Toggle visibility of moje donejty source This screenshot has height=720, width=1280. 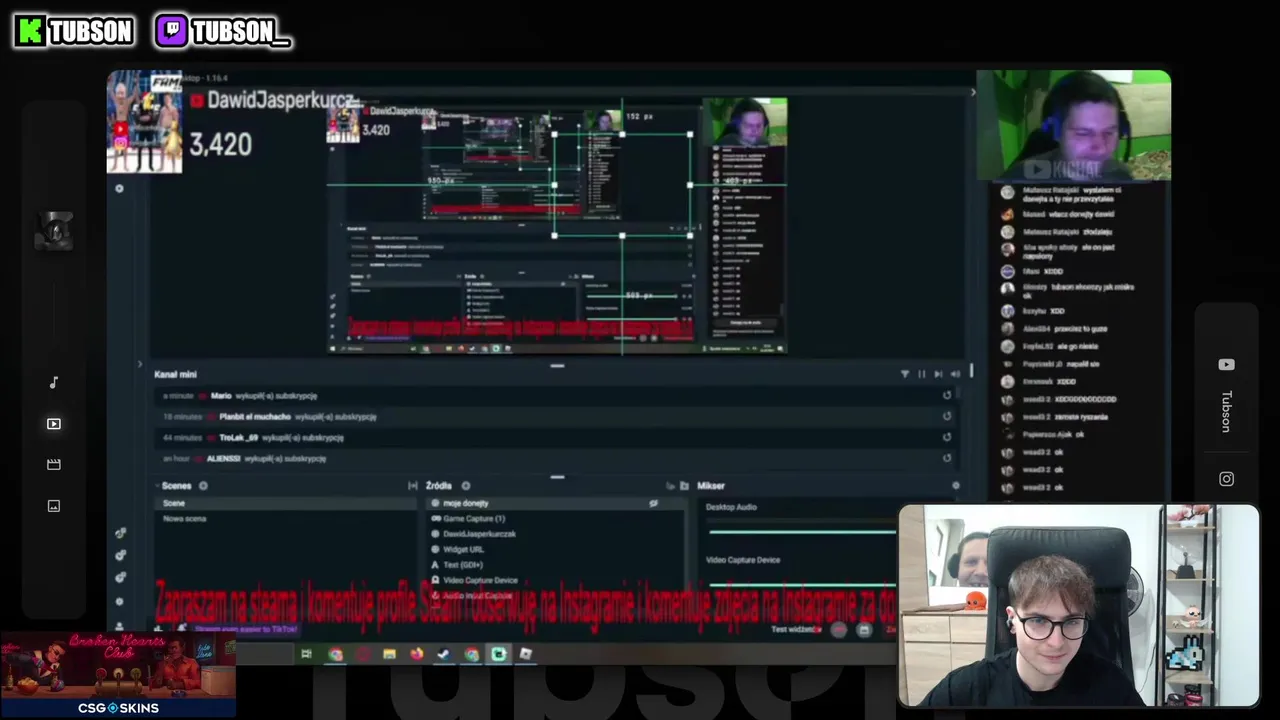coord(654,504)
